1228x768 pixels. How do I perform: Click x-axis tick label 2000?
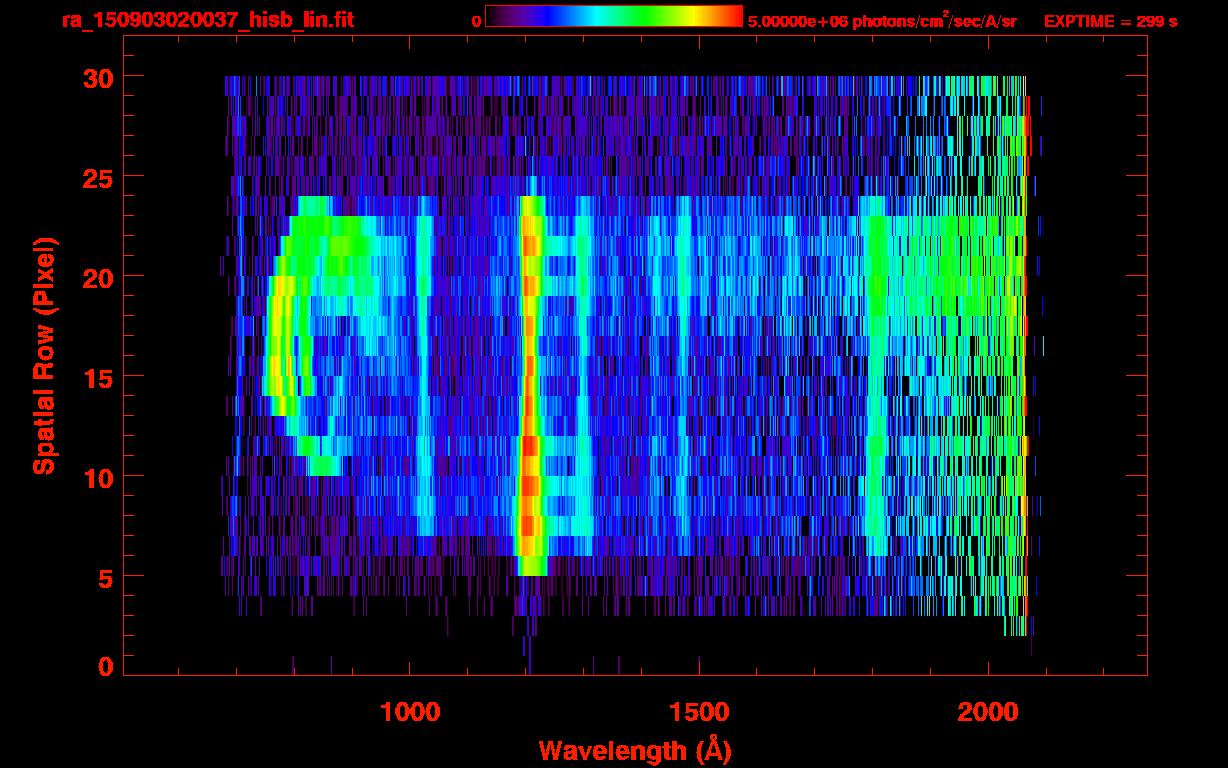tap(988, 712)
